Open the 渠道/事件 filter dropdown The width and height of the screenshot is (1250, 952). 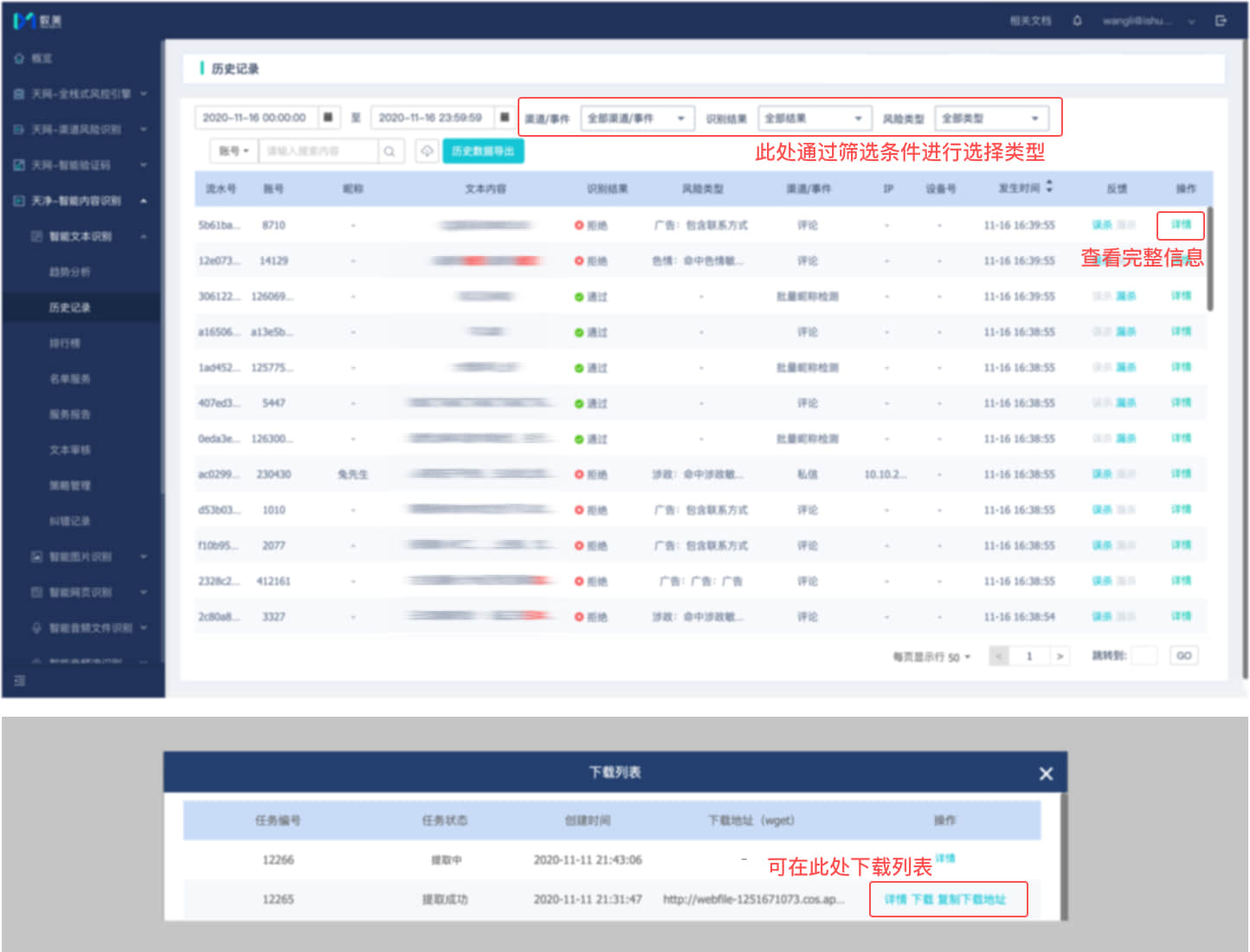[x=637, y=119]
